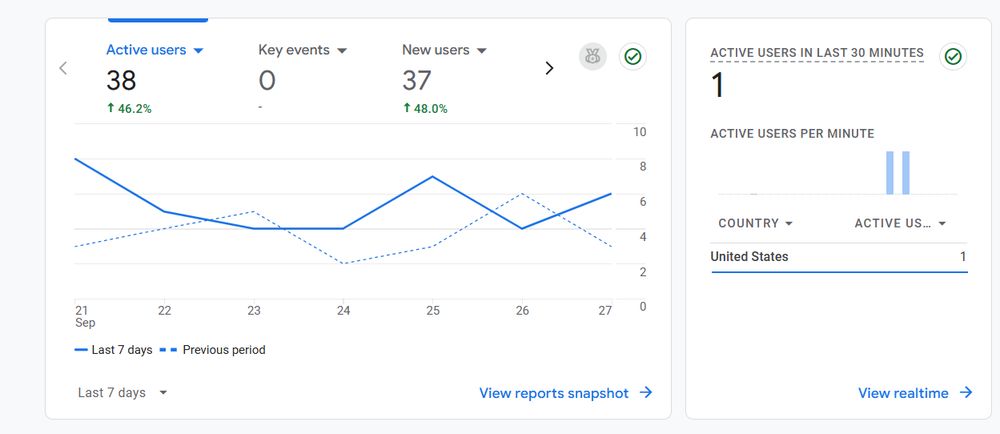Click the right chevron to show next metrics
This screenshot has width=1000, height=434.
[x=549, y=68]
